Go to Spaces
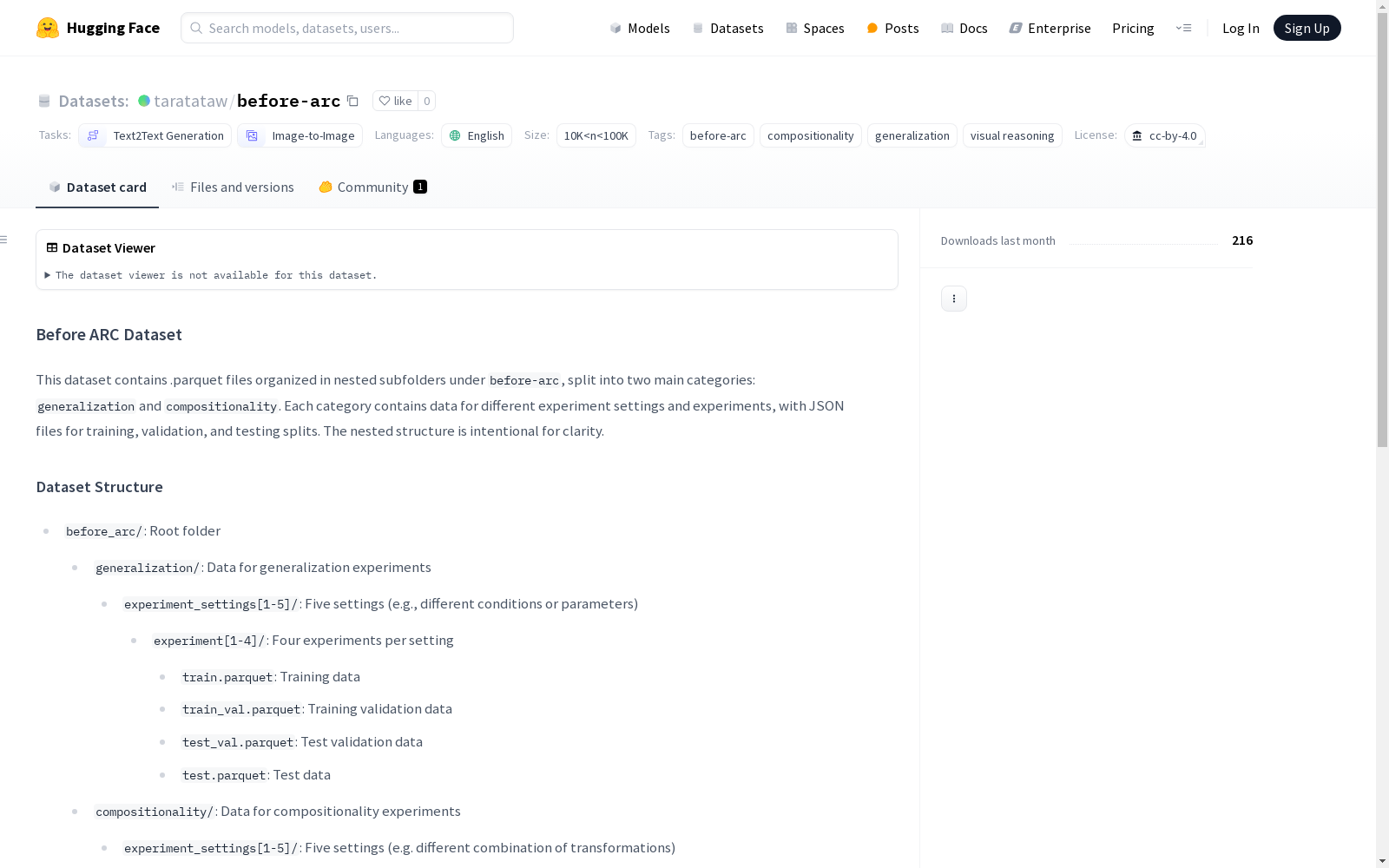The height and width of the screenshot is (868, 1389). coord(814,28)
